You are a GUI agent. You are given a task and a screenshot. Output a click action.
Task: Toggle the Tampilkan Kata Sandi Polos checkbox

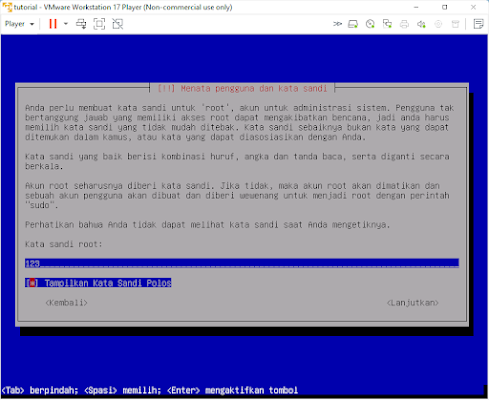coord(32,283)
